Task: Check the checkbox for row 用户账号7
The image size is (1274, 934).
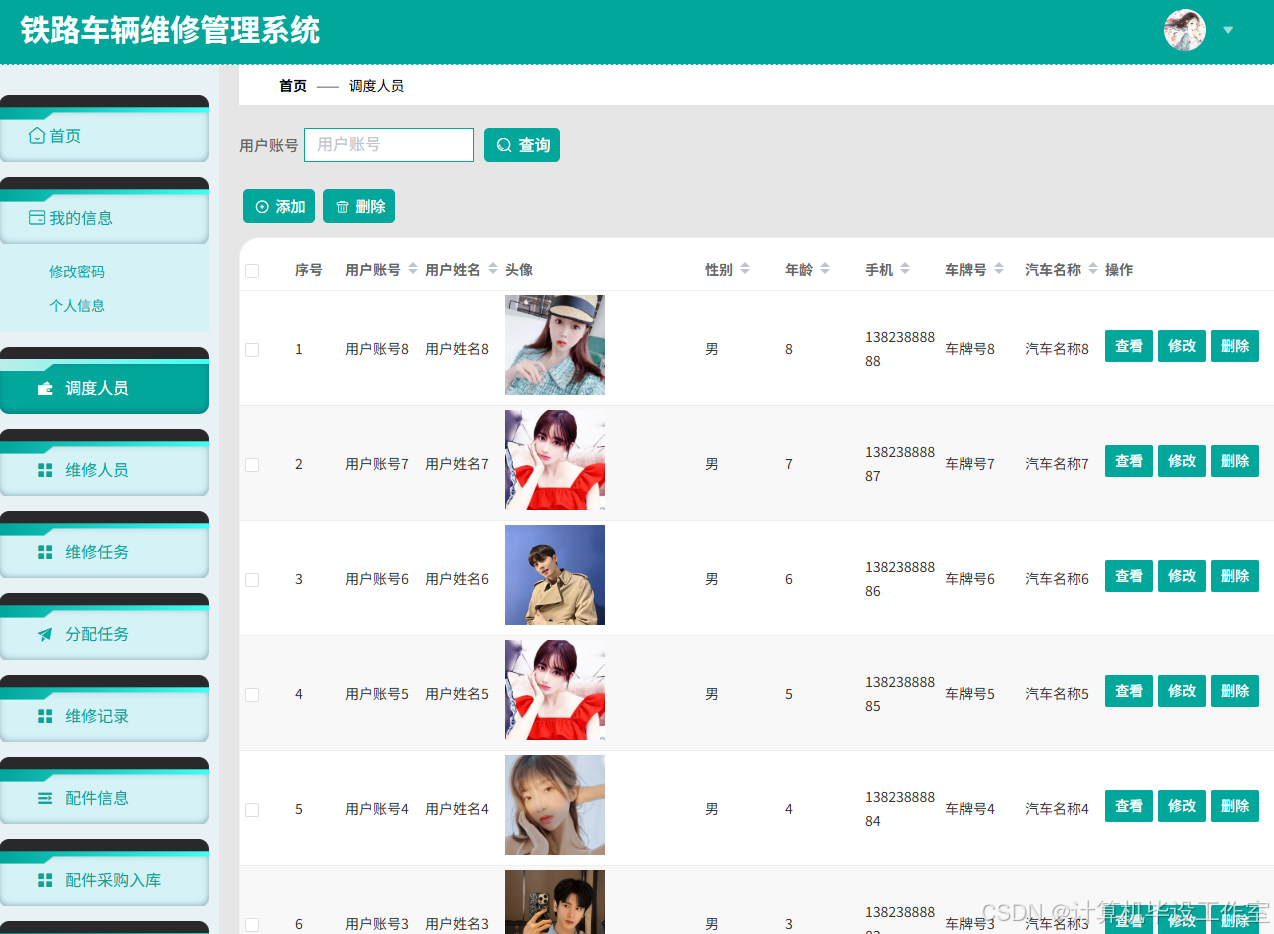Action: pyautogui.click(x=252, y=465)
